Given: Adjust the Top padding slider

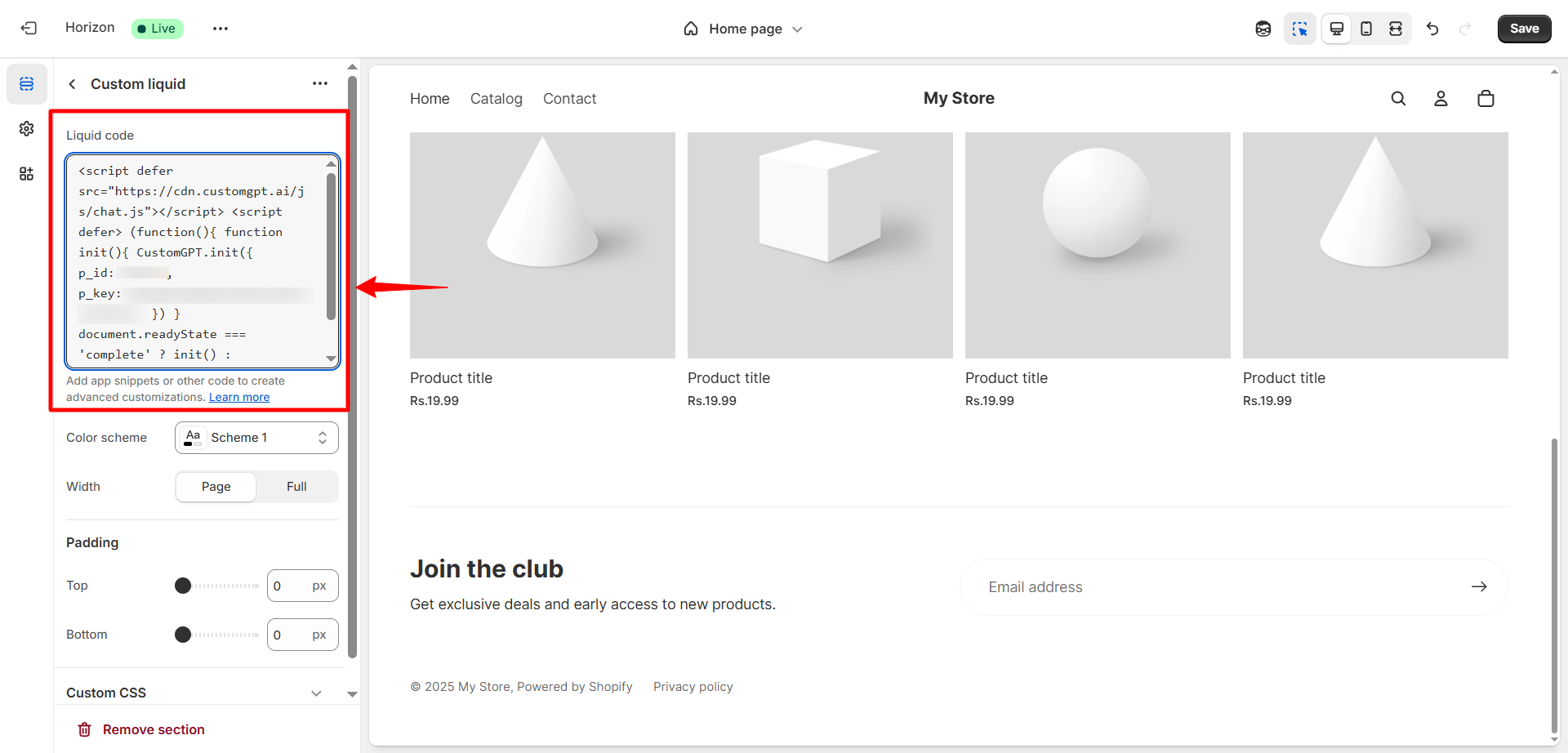Looking at the screenshot, I should tap(217, 586).
